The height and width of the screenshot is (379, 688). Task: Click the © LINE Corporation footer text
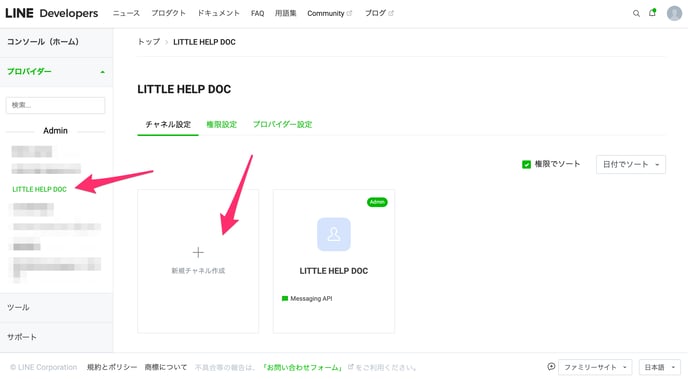(x=43, y=367)
